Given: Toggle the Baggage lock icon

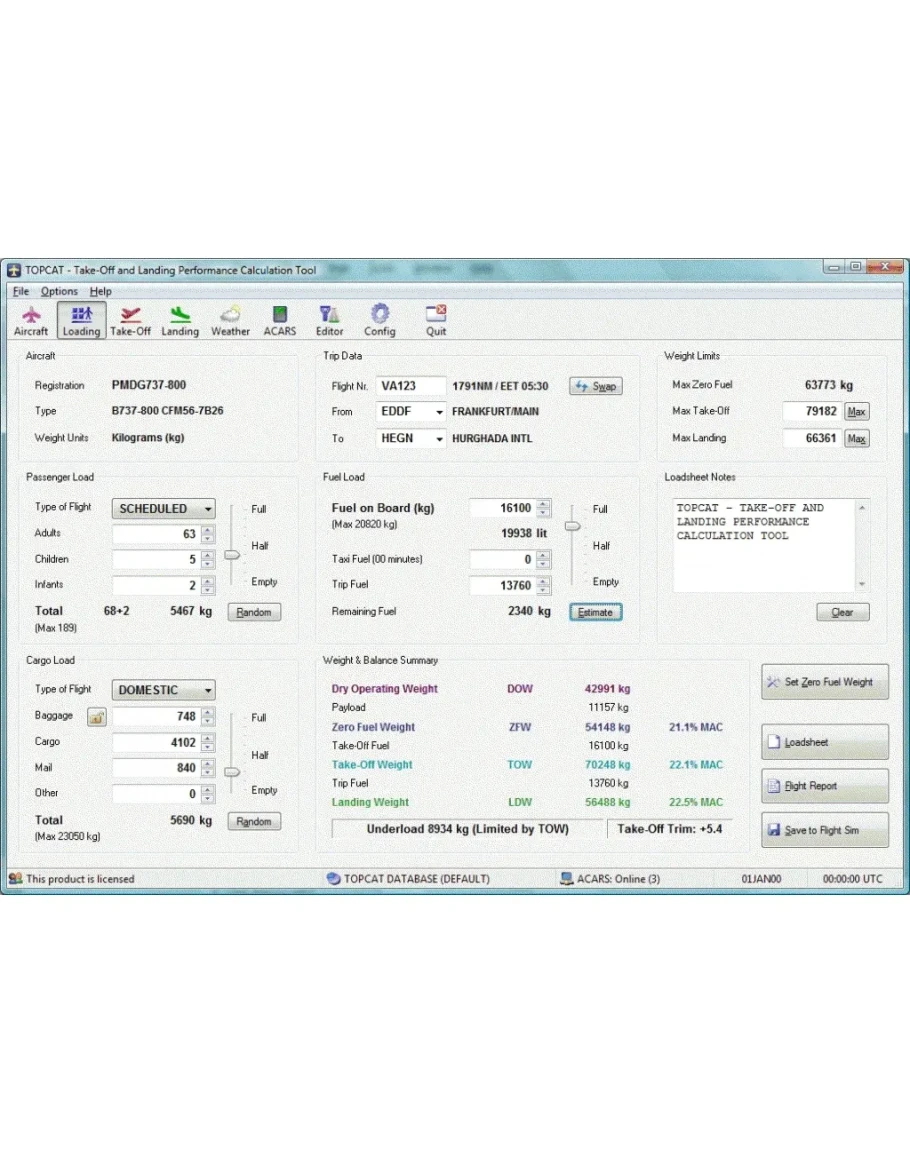Looking at the screenshot, I should 96,717.
